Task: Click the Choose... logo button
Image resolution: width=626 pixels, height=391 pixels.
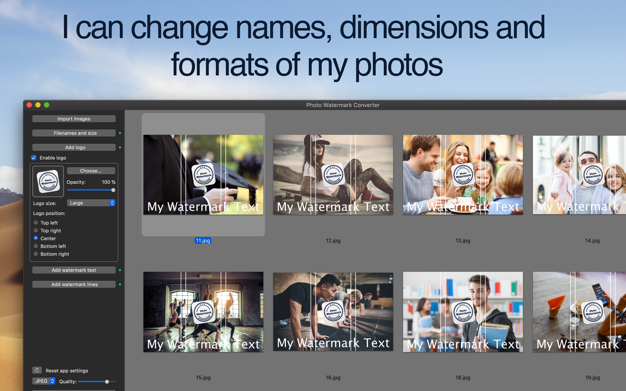Action: pos(91,171)
